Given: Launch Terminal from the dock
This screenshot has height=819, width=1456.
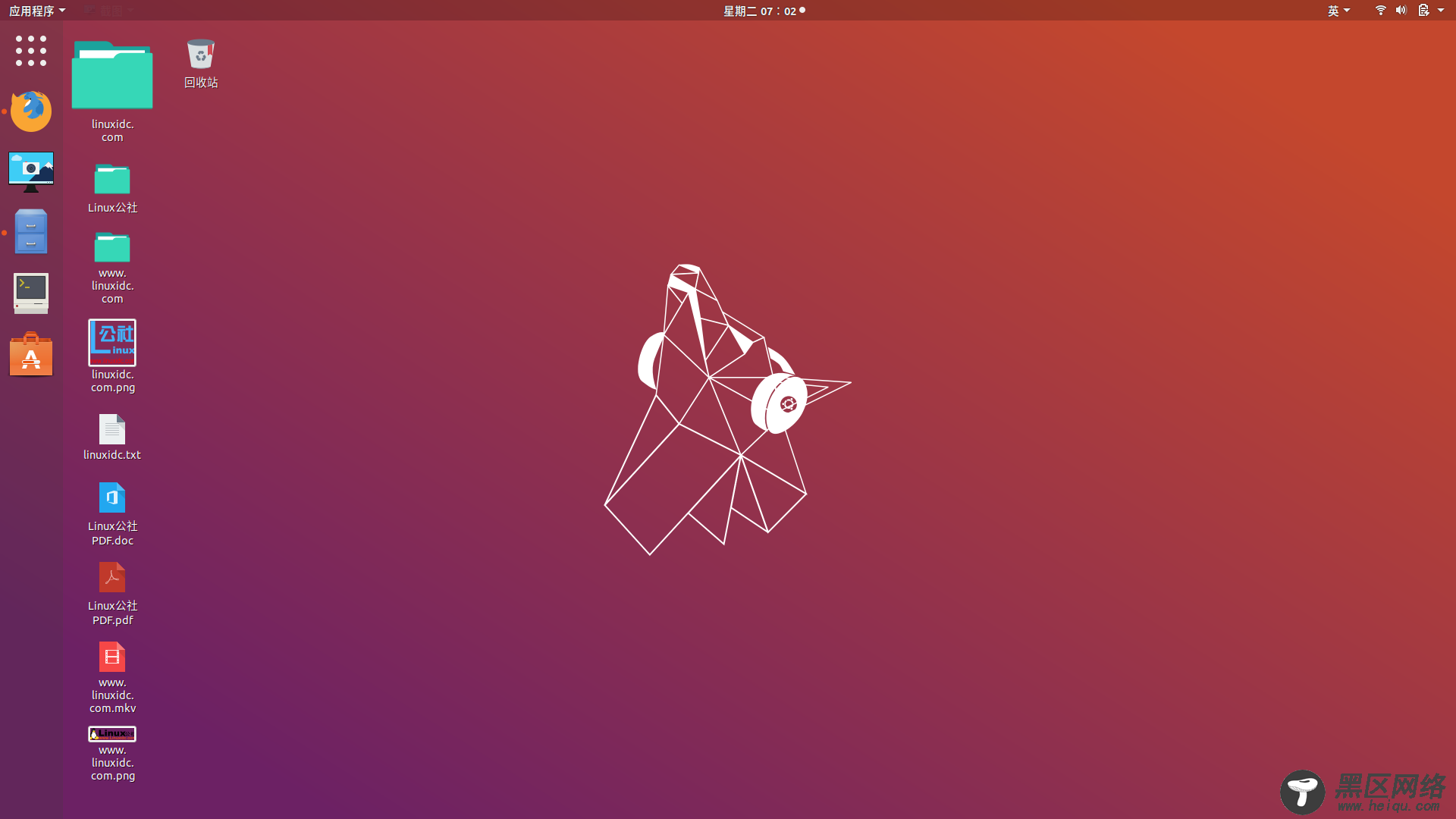Looking at the screenshot, I should point(31,293).
